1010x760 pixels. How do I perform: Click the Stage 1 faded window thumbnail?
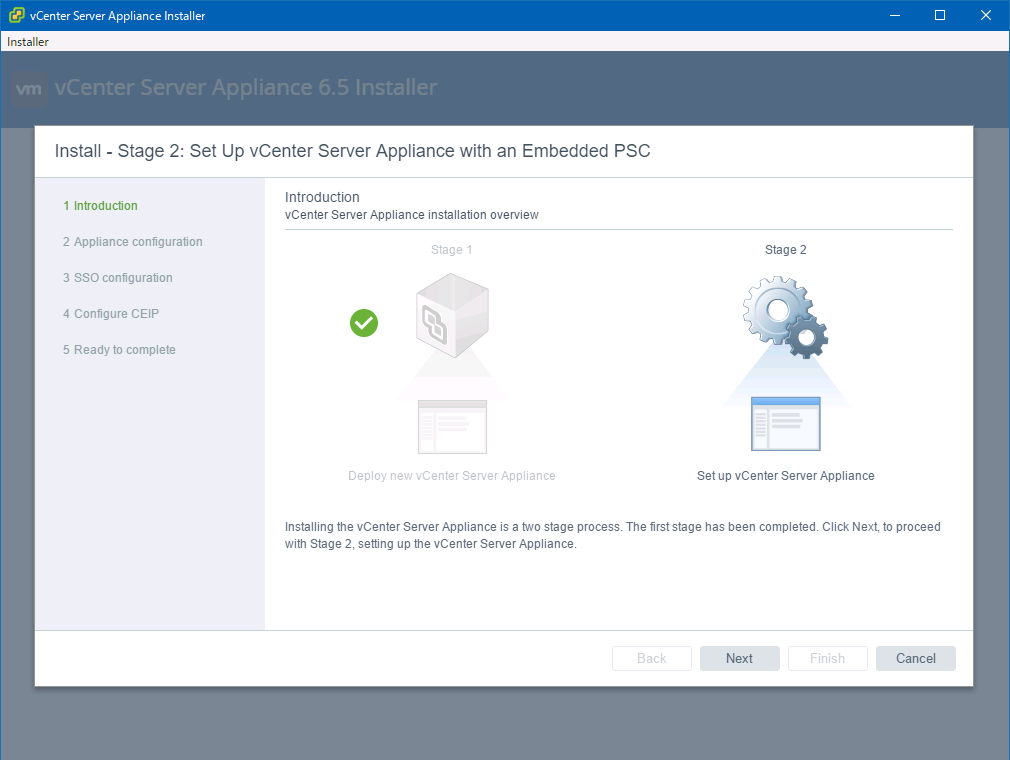[452, 427]
